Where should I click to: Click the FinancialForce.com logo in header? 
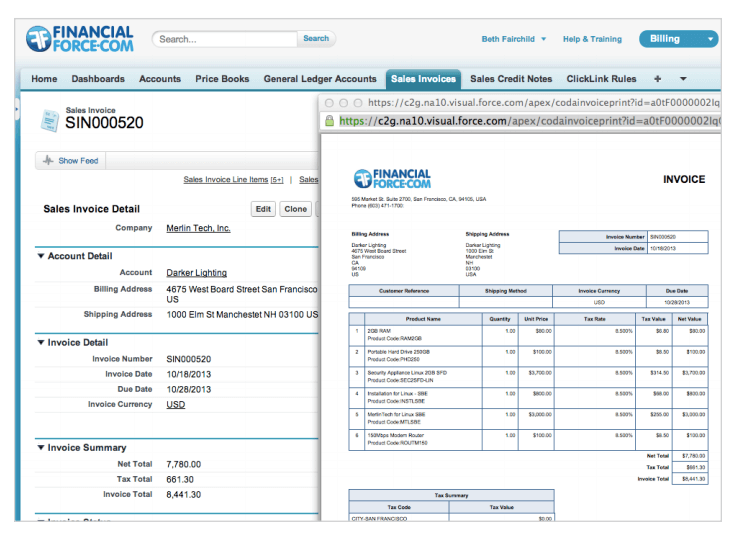(79, 39)
